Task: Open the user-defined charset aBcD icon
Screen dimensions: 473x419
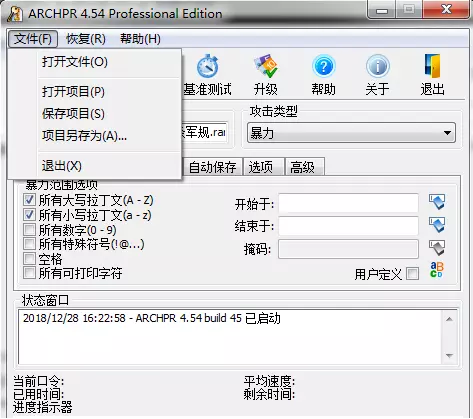Action: tap(437, 270)
